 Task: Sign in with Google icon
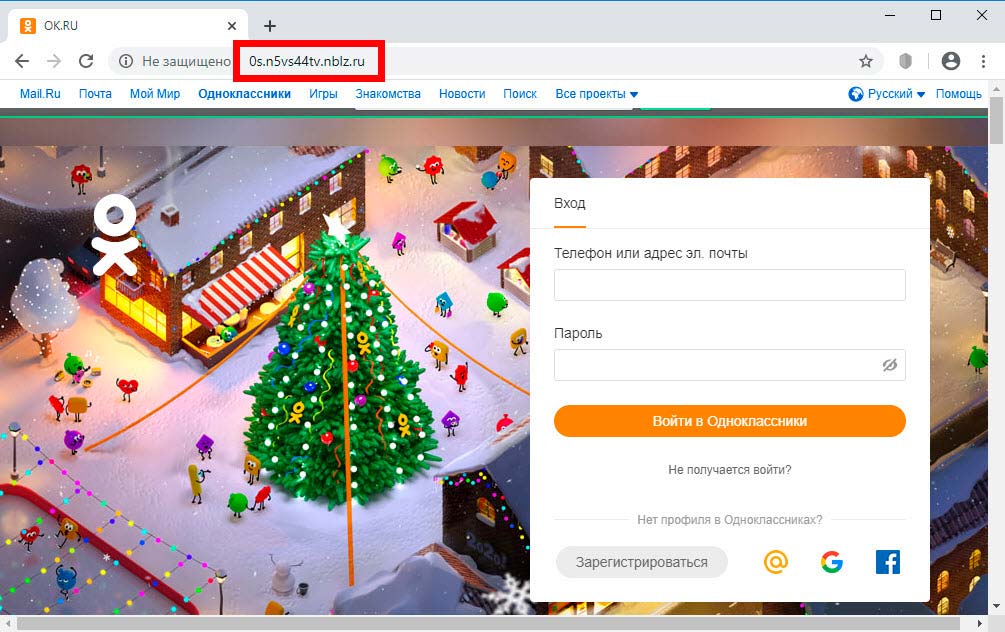[x=831, y=562]
